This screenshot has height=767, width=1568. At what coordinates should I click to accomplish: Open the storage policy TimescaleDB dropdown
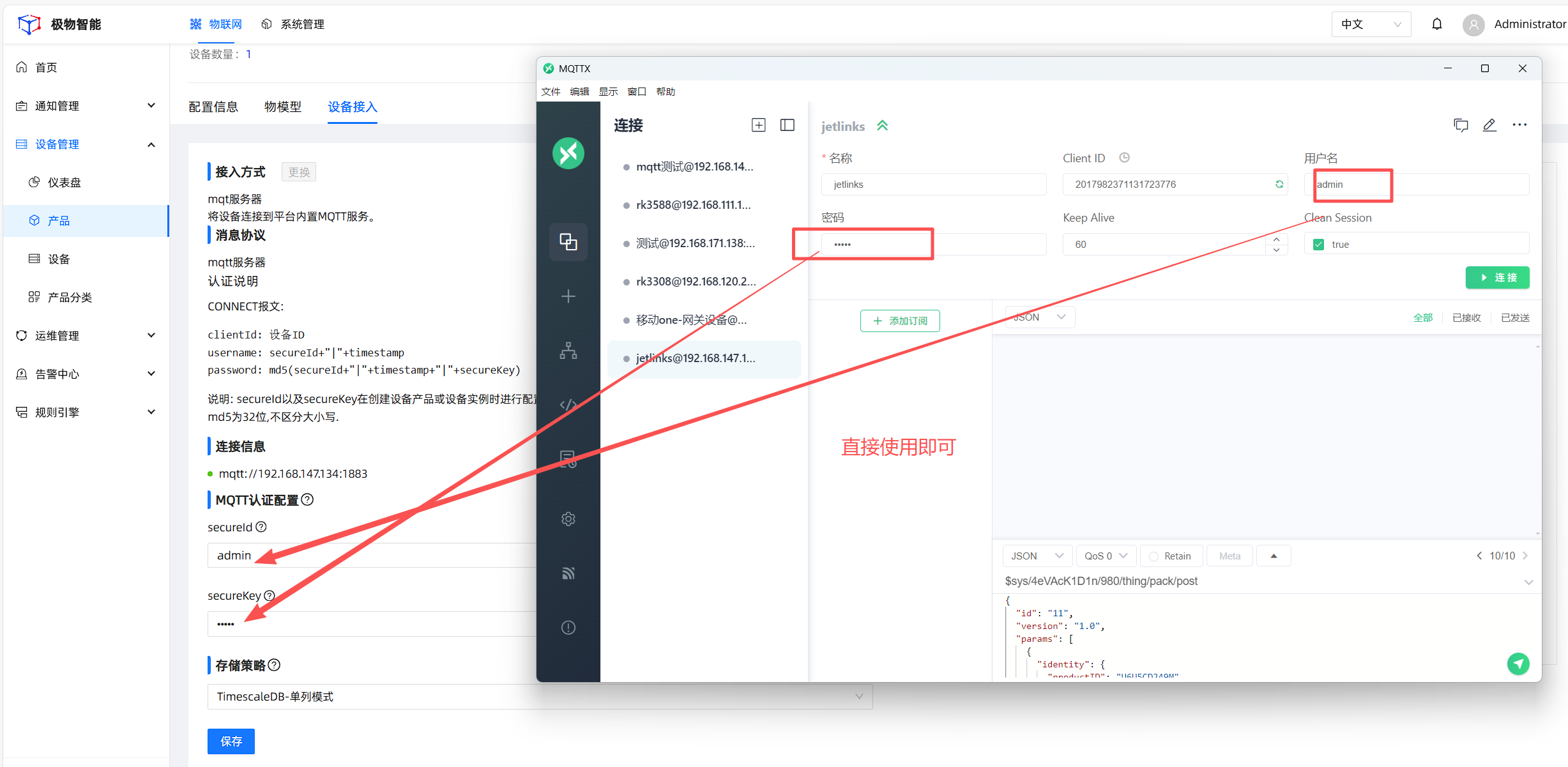coord(539,696)
